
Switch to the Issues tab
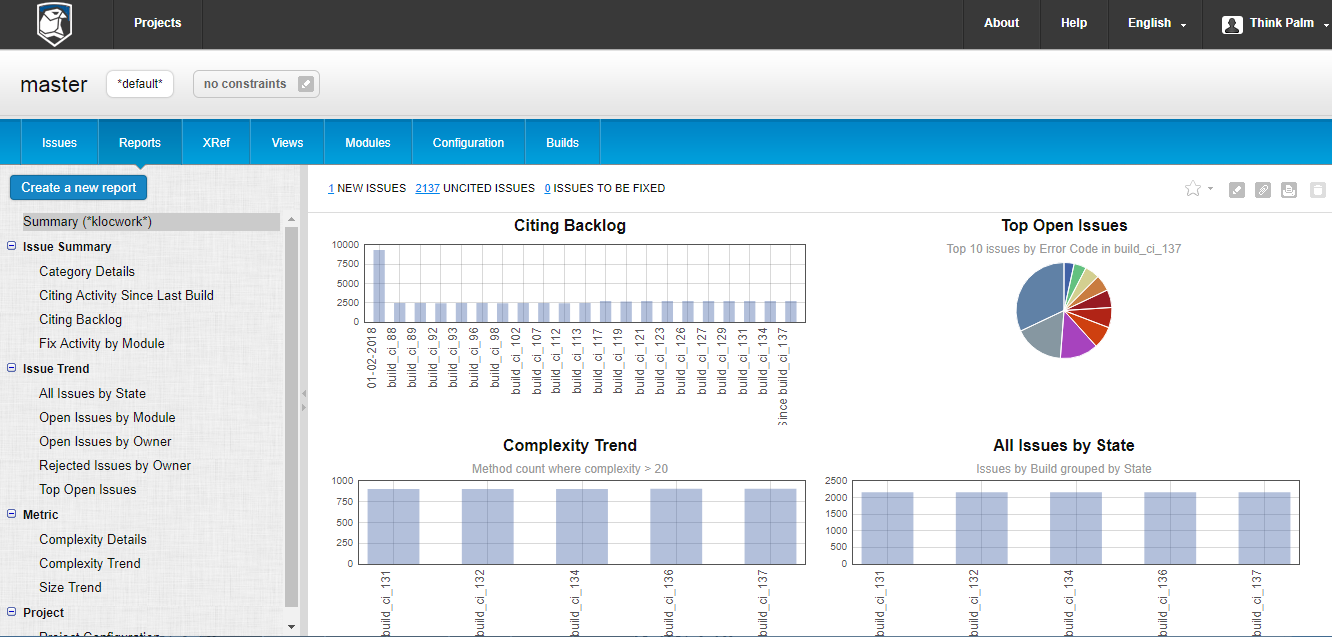(x=59, y=143)
